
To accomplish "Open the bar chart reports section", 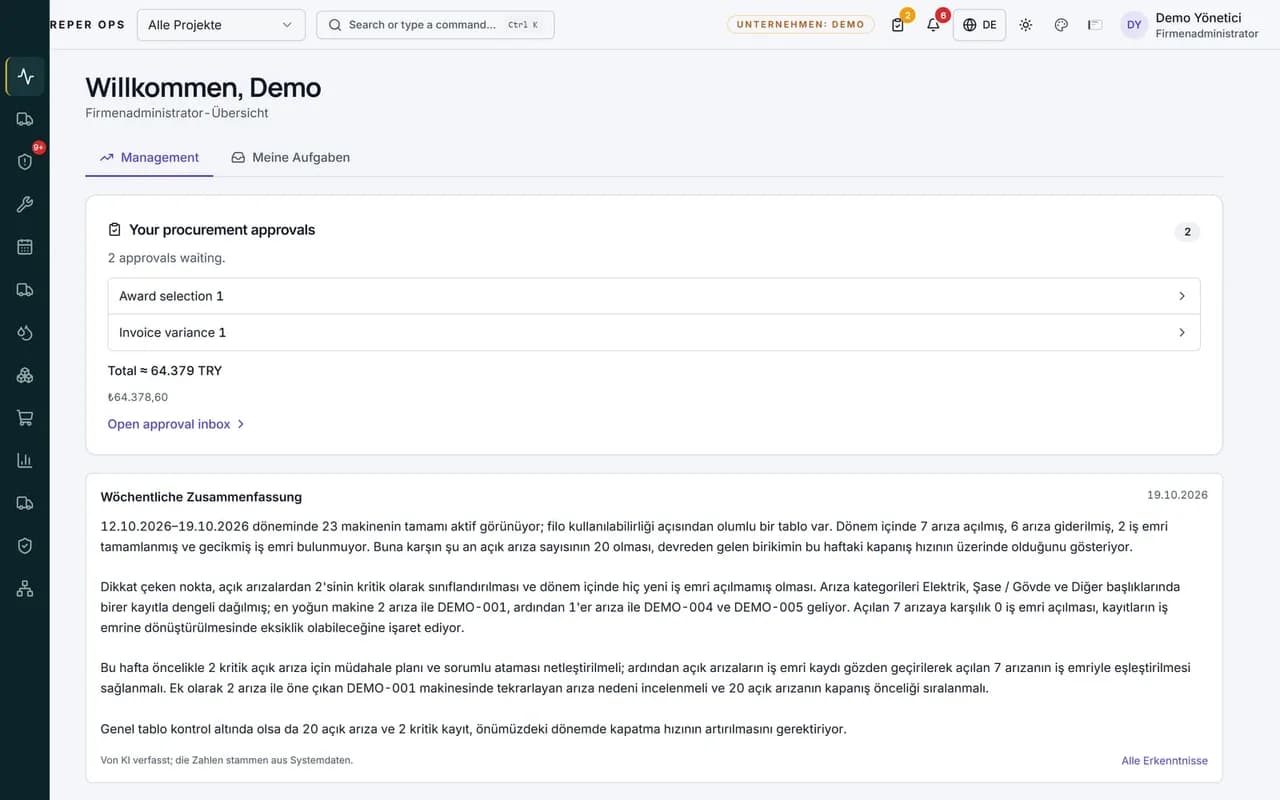I will coord(25,461).
